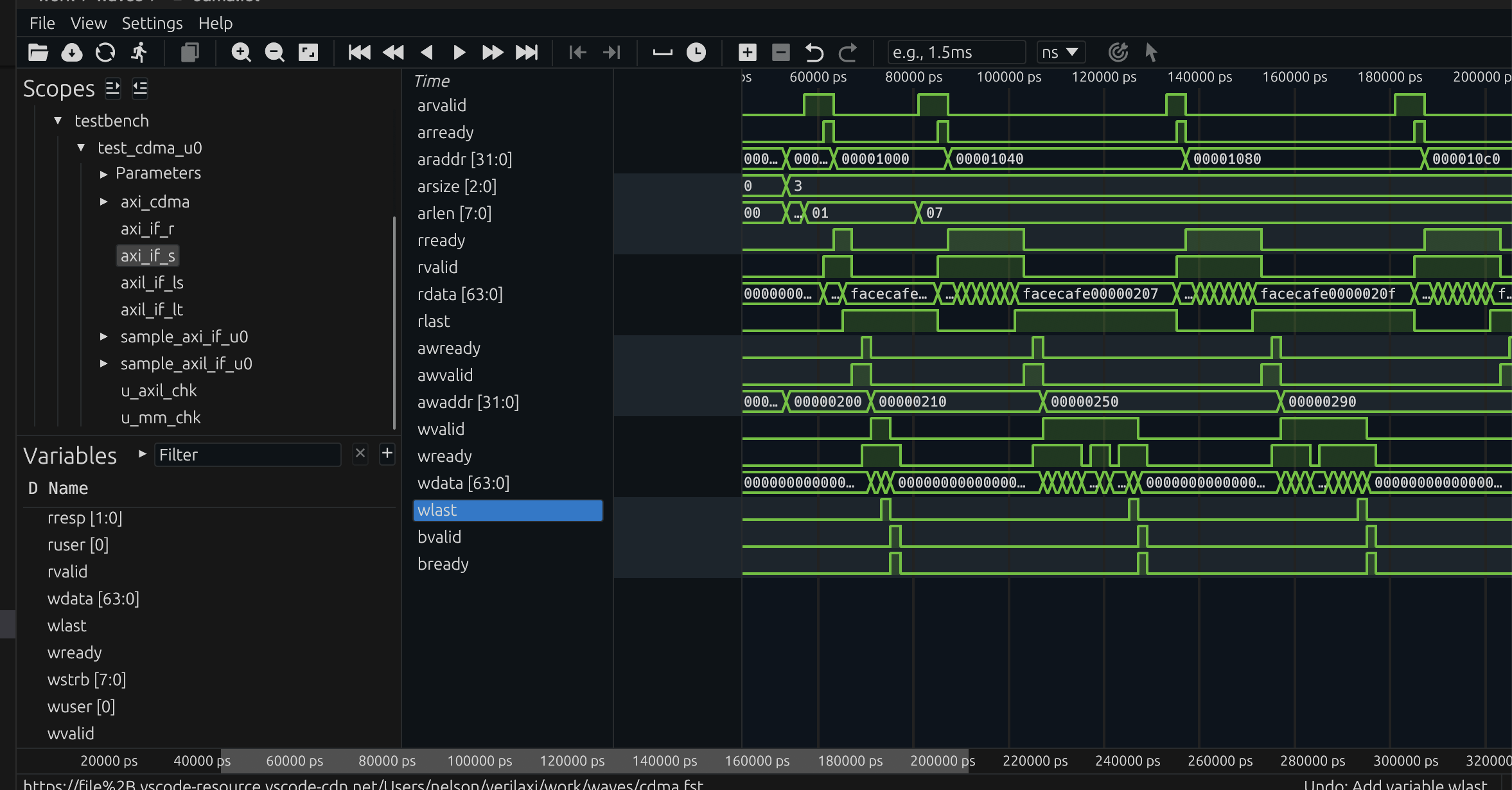Image resolution: width=1512 pixels, height=790 pixels.
Task: Click the add clock divider icon
Action: tap(696, 52)
